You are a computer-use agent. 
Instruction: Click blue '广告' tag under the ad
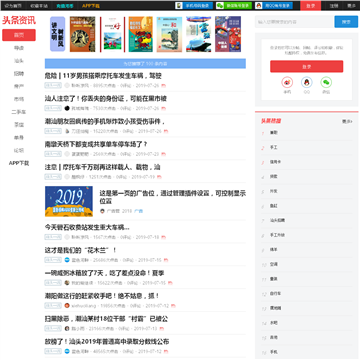point(138,211)
